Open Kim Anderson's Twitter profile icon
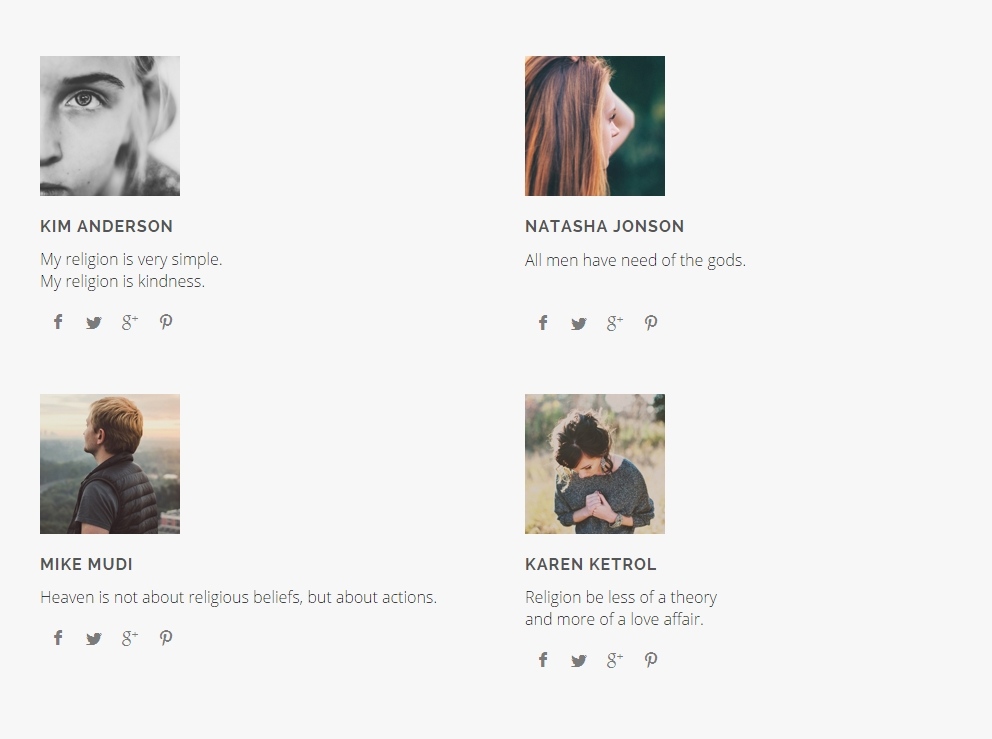This screenshot has height=739, width=992. point(94,322)
